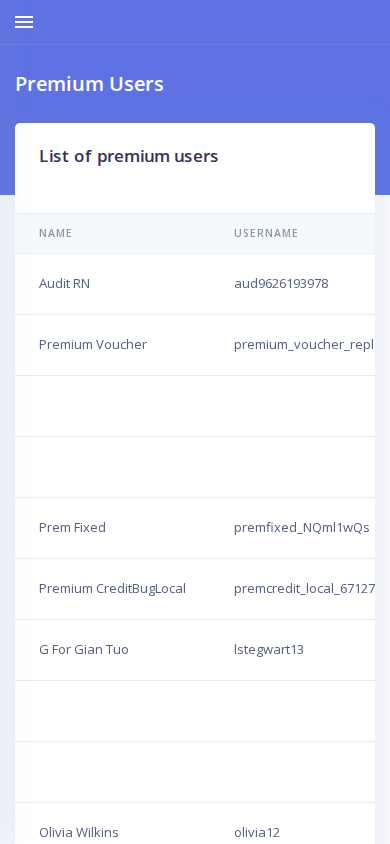Click the USERNAME column header

point(266,233)
